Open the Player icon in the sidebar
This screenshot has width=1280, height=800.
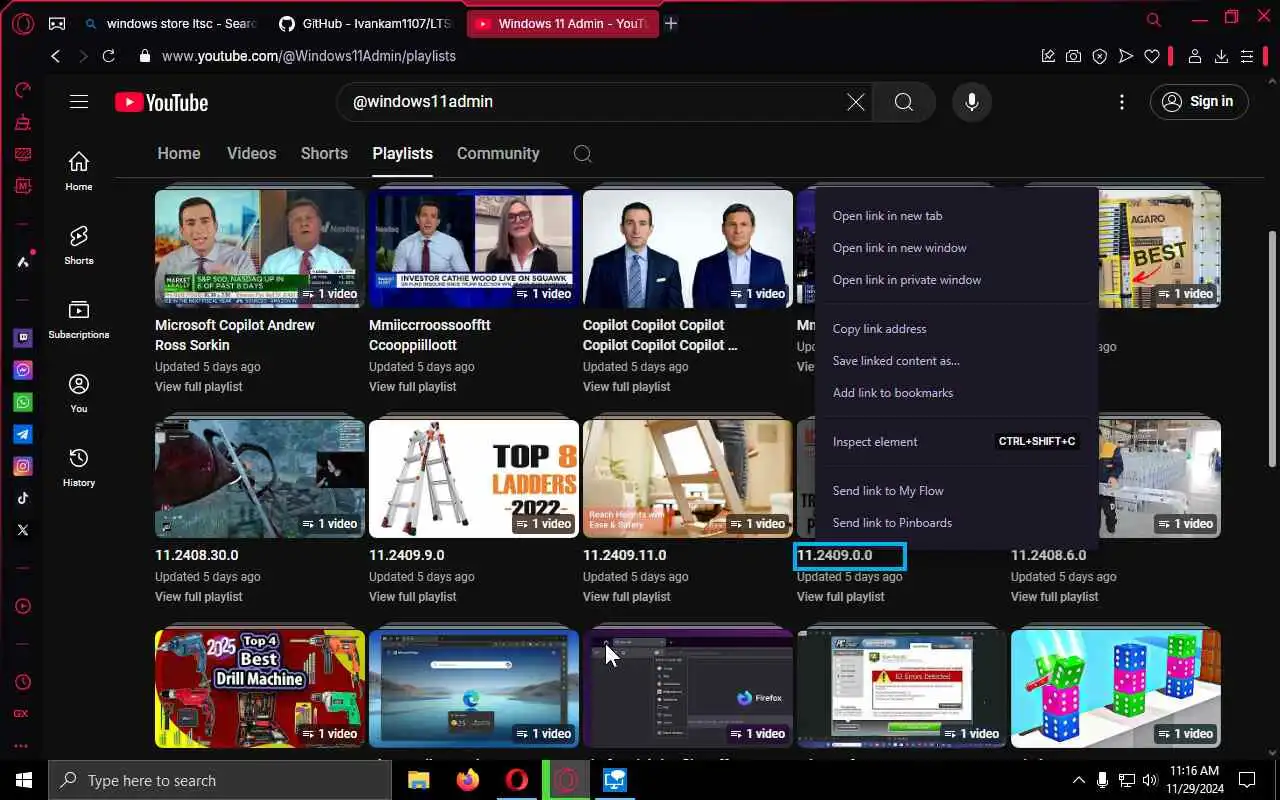point(22,606)
